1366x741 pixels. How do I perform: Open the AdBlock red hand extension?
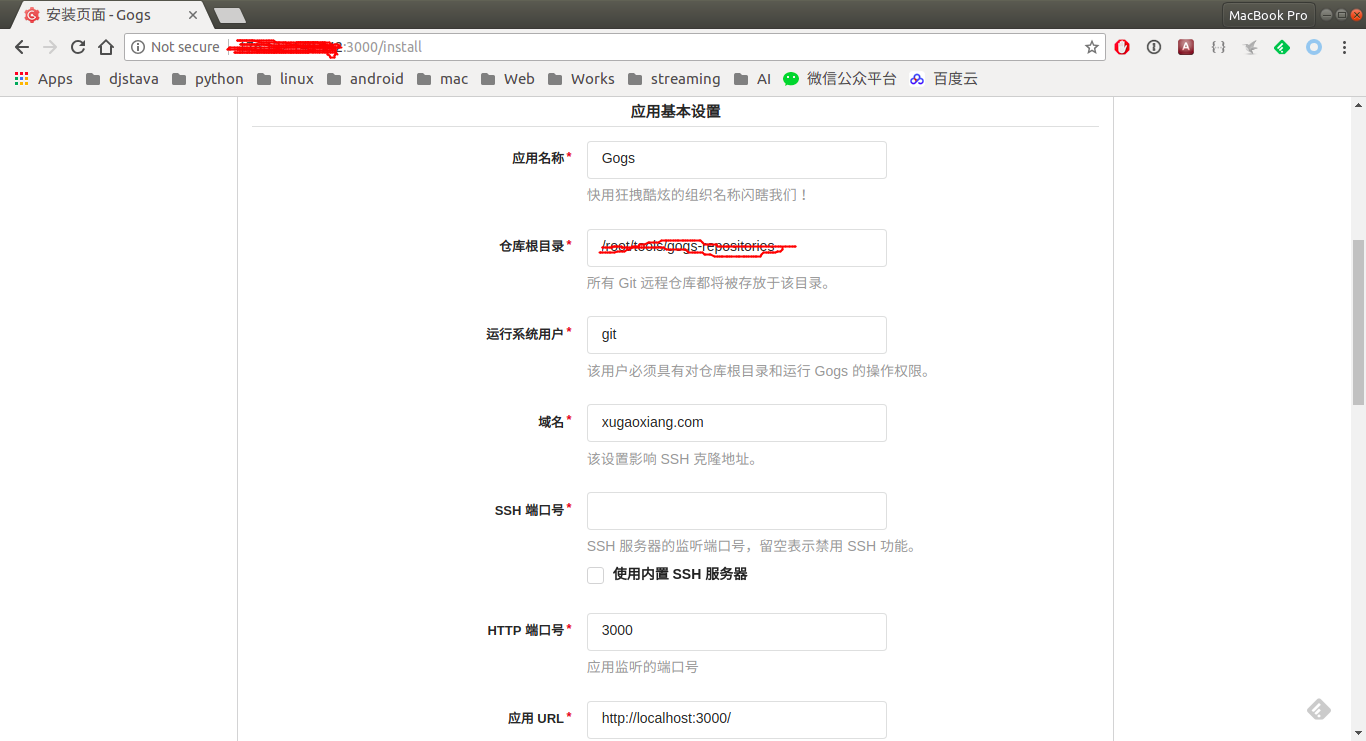click(1122, 47)
